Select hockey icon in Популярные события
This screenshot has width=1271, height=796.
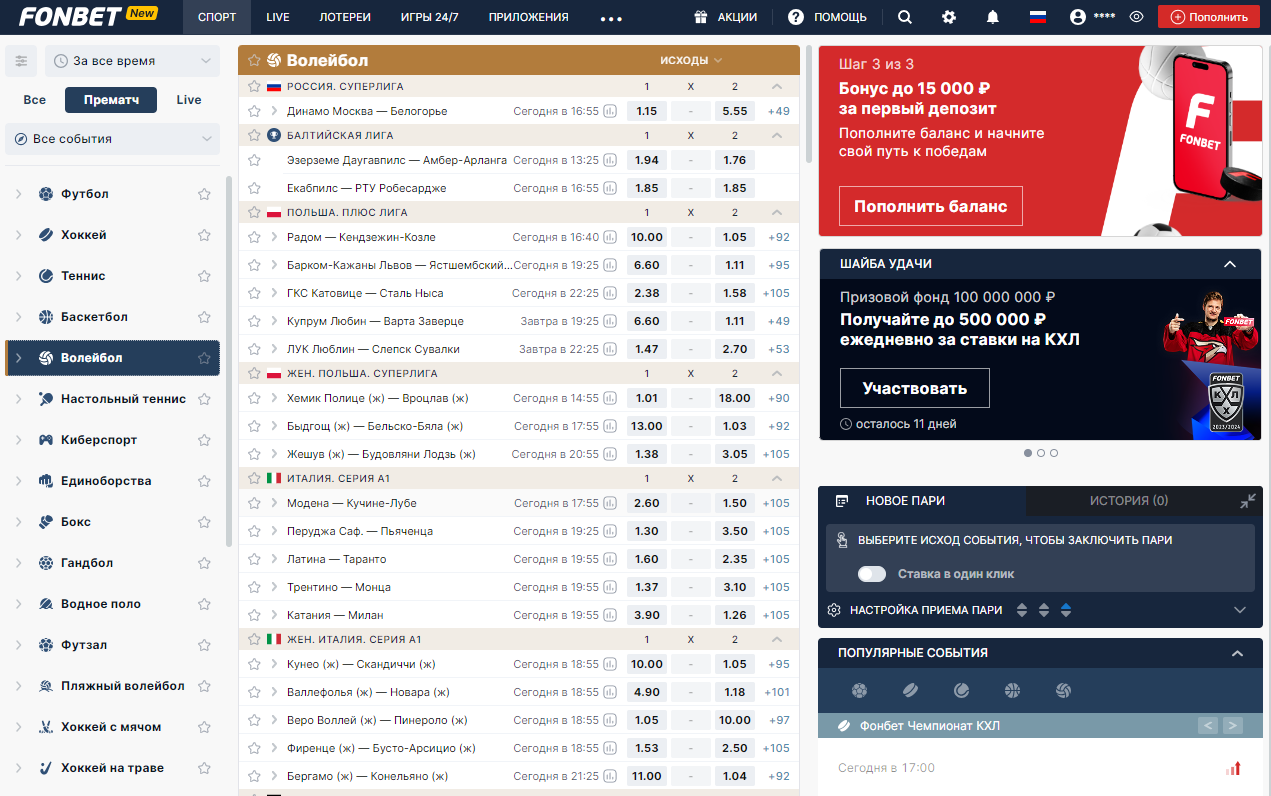point(910,690)
